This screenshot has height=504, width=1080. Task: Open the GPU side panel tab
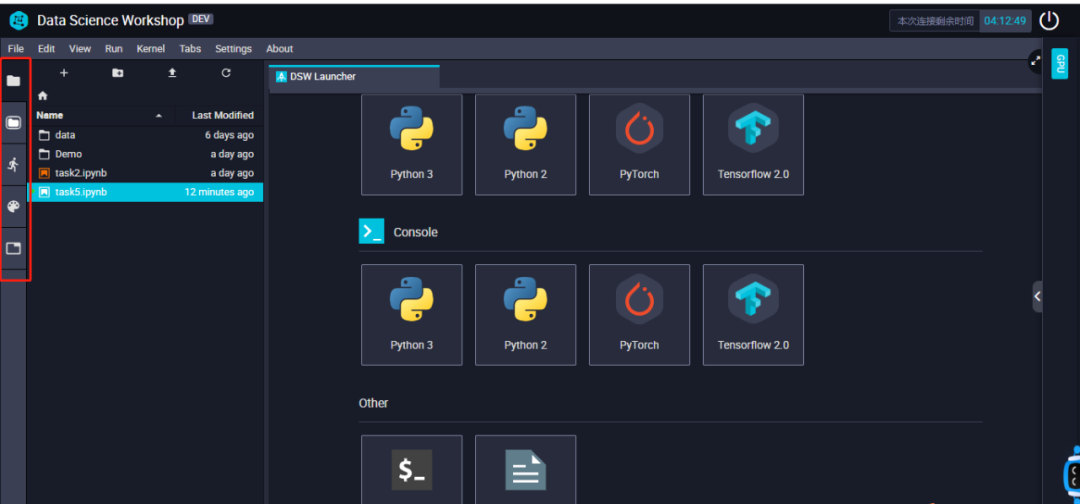pos(1060,64)
